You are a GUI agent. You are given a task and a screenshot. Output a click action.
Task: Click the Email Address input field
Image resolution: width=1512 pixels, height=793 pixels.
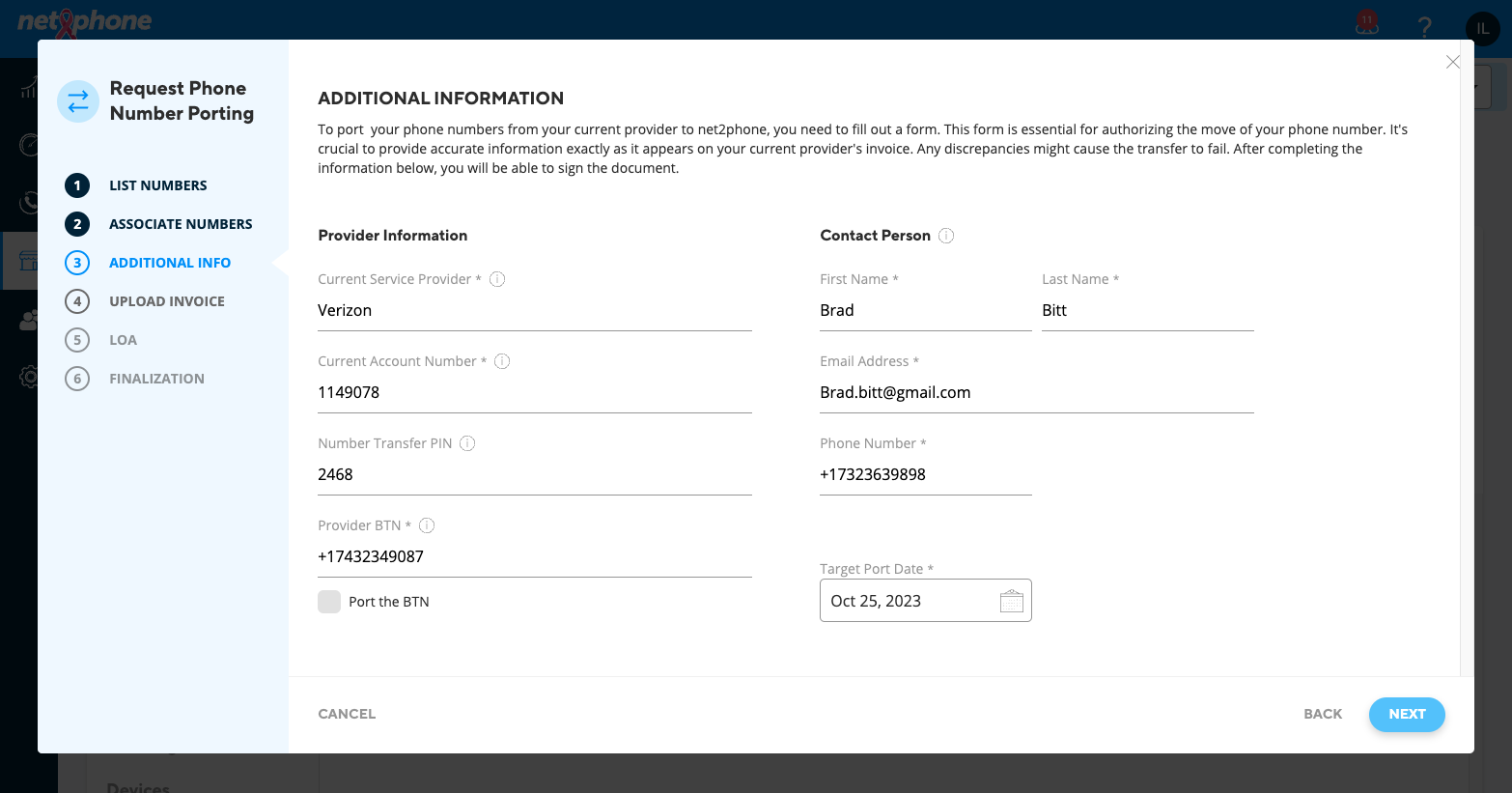tap(1037, 393)
